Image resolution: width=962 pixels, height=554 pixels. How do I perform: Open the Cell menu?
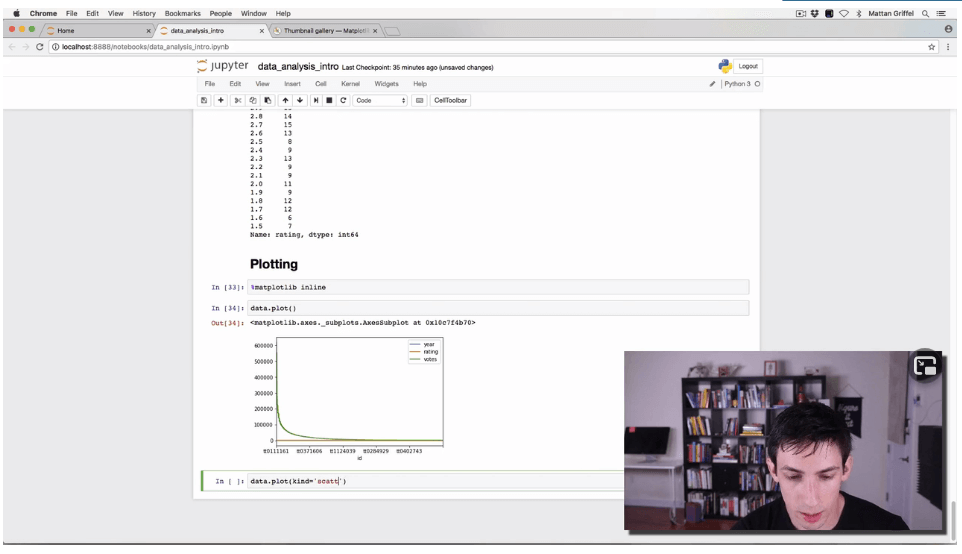tap(321, 84)
